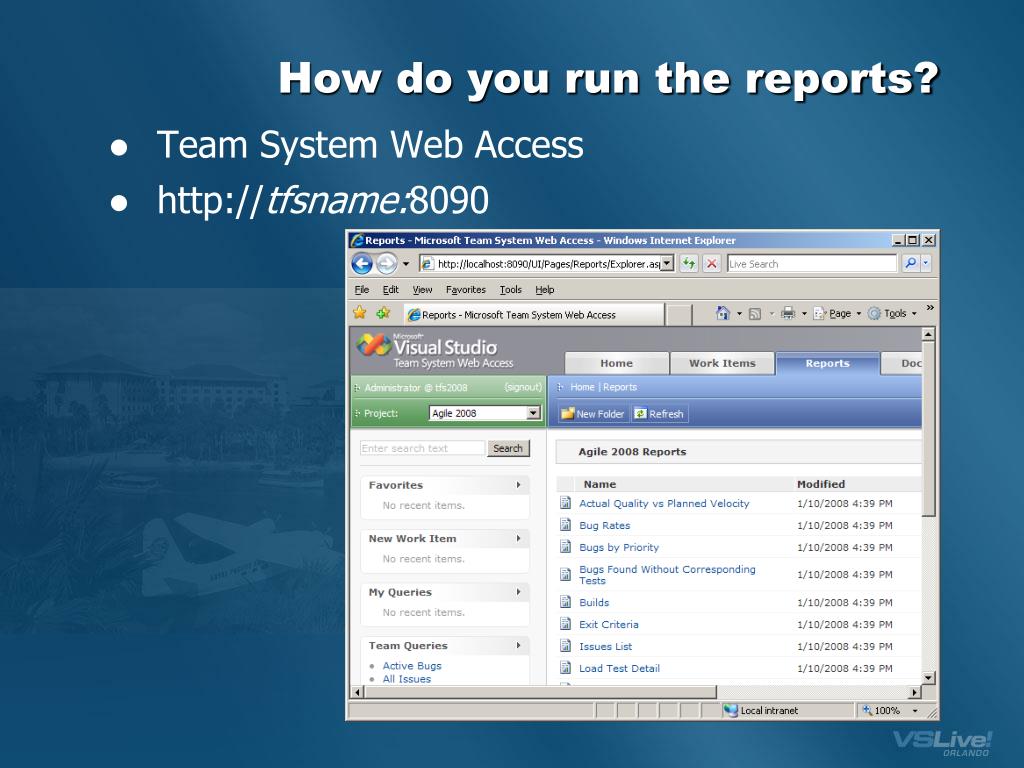Click report icon beside Issues List
The height and width of the screenshot is (768, 1024).
[566, 646]
